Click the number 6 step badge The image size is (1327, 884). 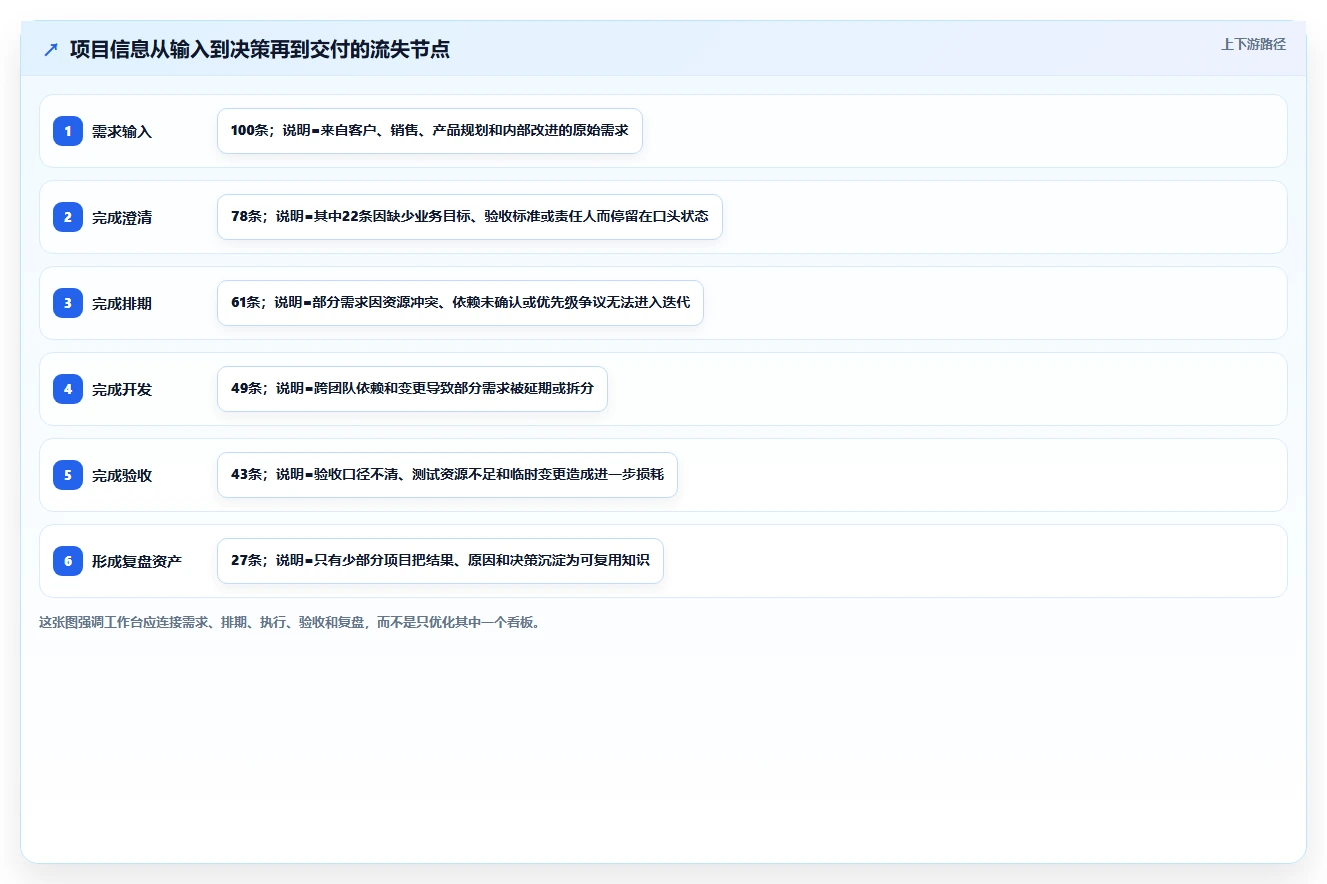[68, 561]
